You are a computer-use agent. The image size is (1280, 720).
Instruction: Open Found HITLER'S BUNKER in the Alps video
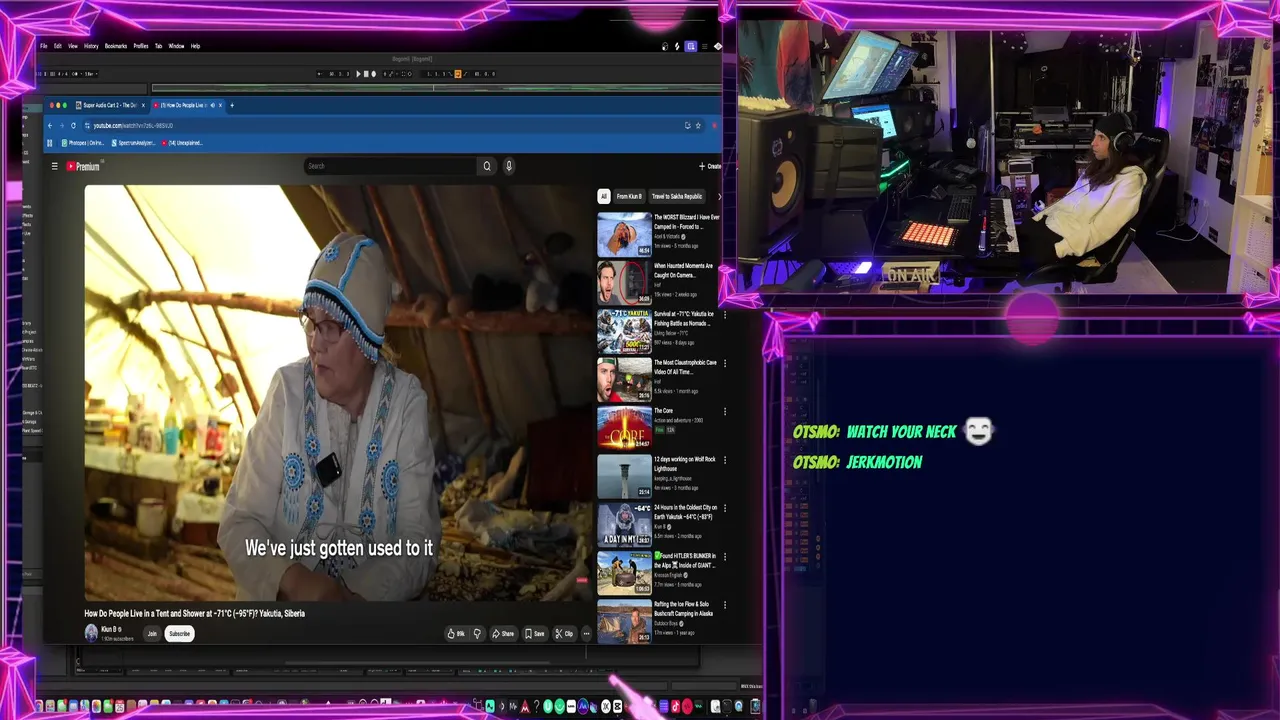625,573
